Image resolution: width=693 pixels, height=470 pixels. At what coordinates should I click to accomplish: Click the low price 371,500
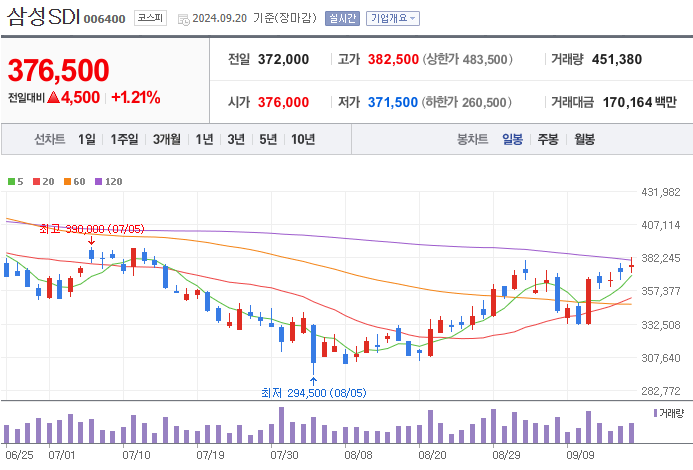(392, 103)
